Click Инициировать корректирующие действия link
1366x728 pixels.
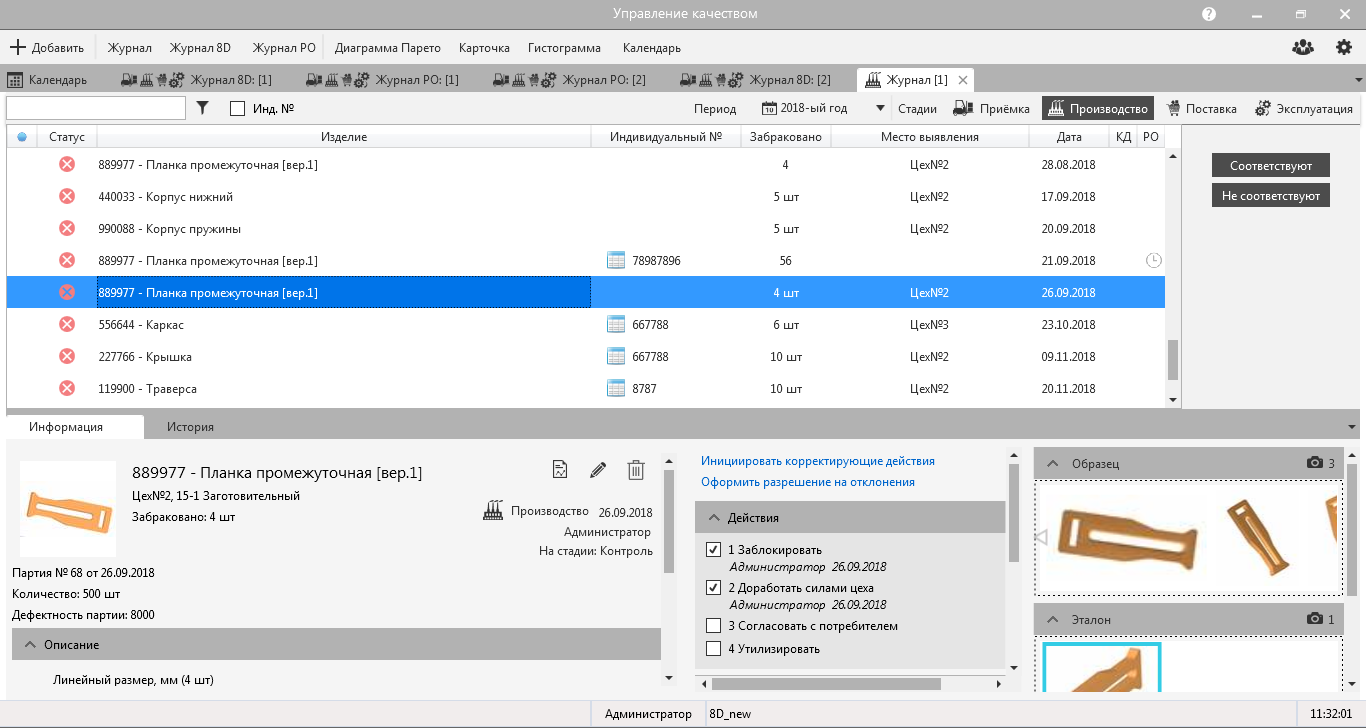[x=818, y=461]
